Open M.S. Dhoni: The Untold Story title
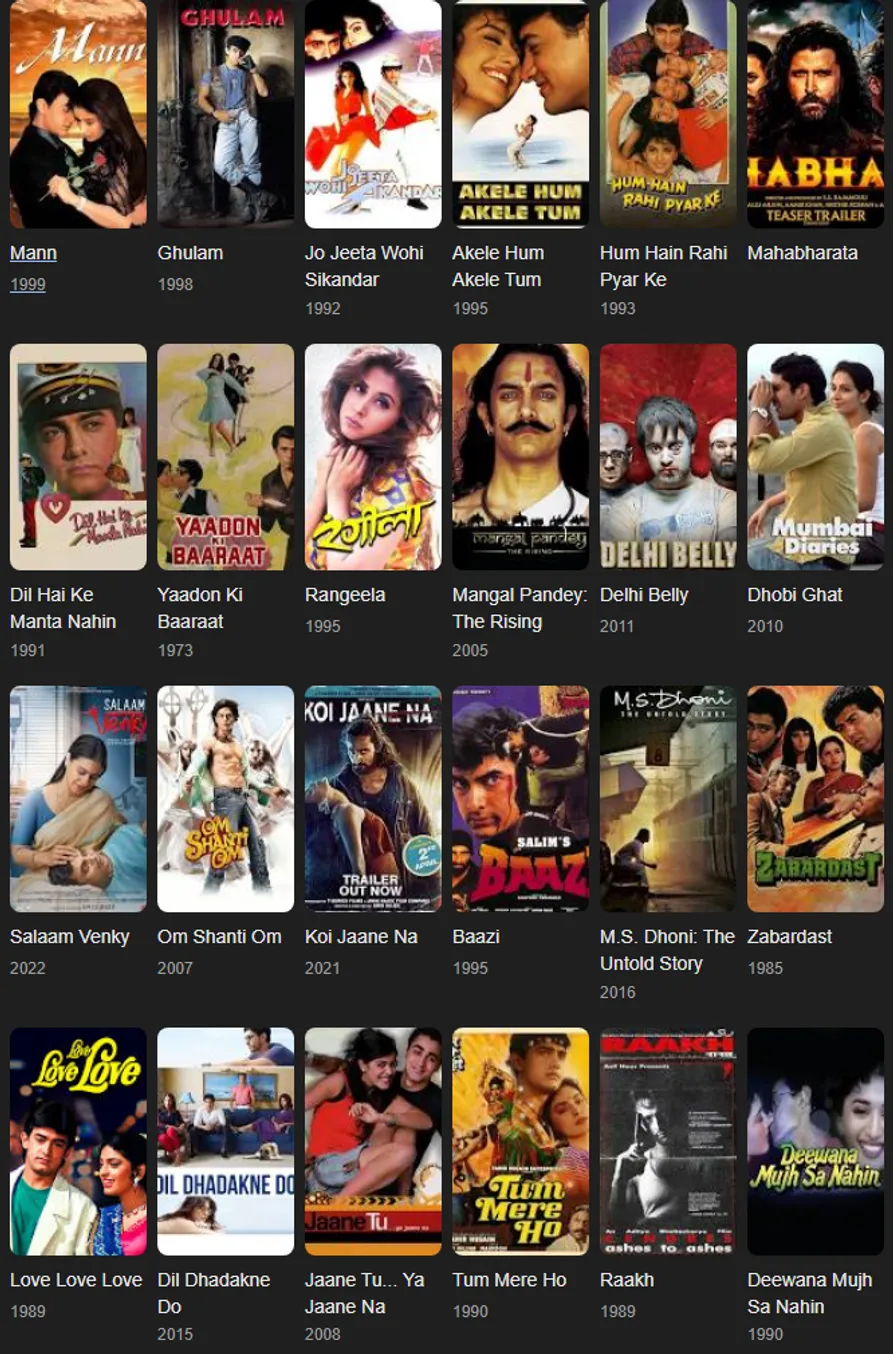893x1354 pixels. [x=667, y=950]
